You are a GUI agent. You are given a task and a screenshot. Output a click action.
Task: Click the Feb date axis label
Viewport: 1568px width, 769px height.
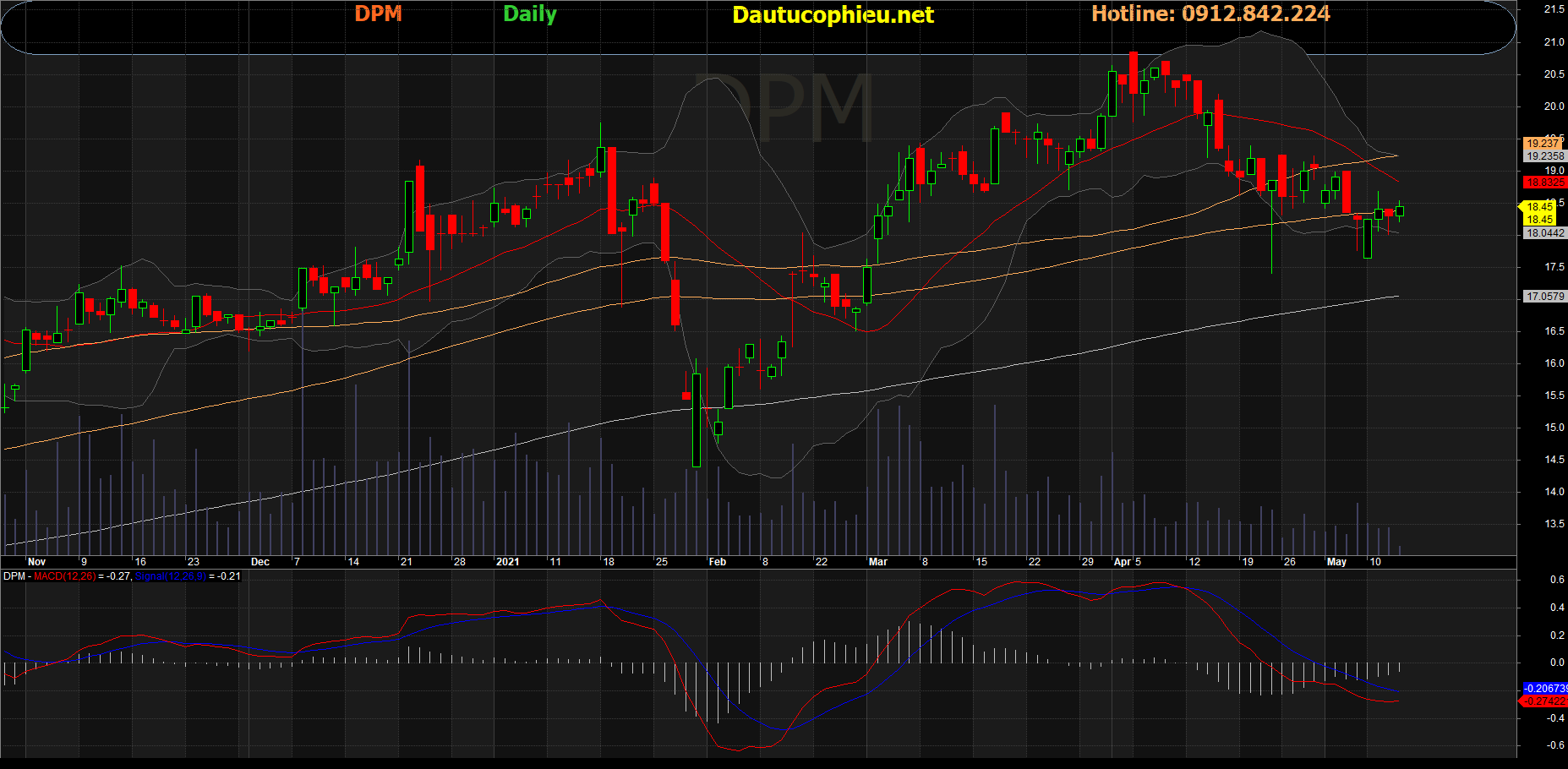click(718, 562)
